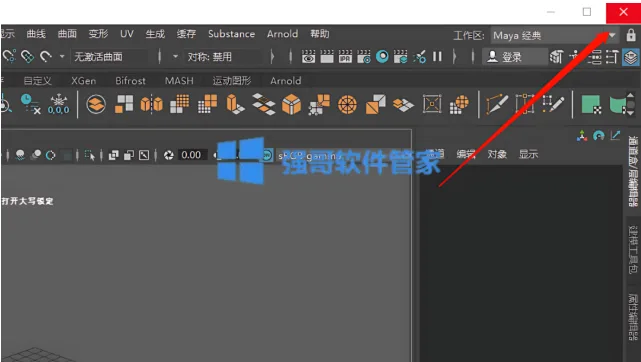This screenshot has width=641, height=362.
Task: Click the Bevel cube shelf icon
Action: coord(291,104)
